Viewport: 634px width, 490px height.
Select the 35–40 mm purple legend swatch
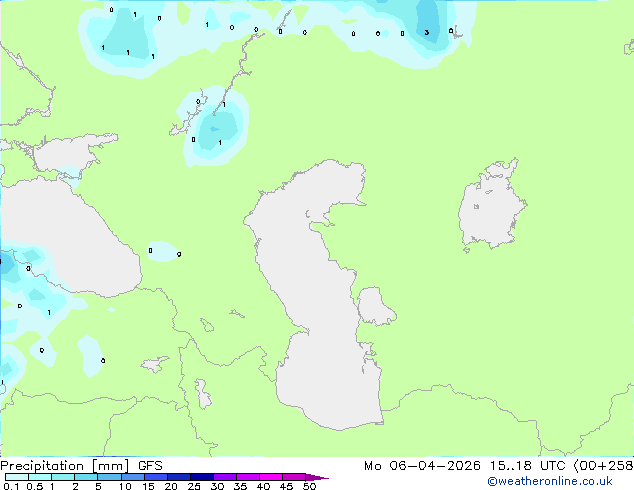[247, 477]
